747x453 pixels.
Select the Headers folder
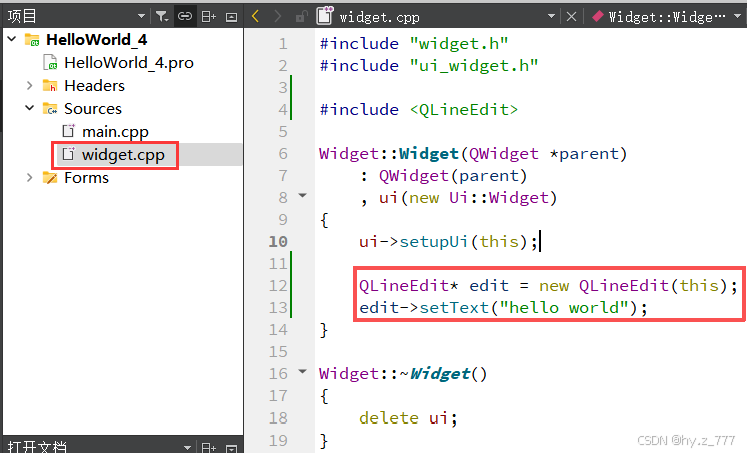point(94,86)
